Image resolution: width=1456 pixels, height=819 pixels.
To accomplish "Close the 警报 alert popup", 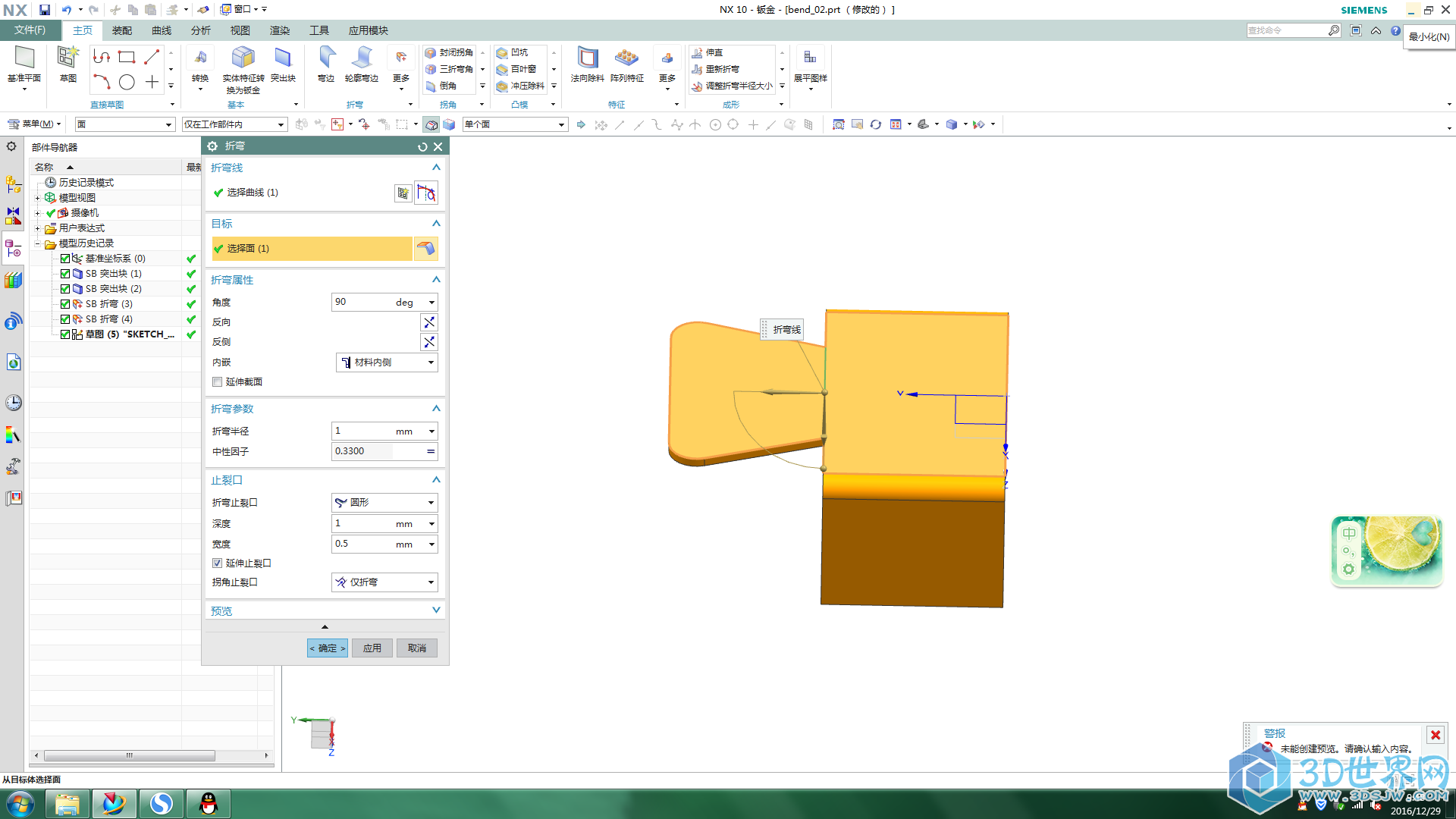I will click(x=1436, y=735).
